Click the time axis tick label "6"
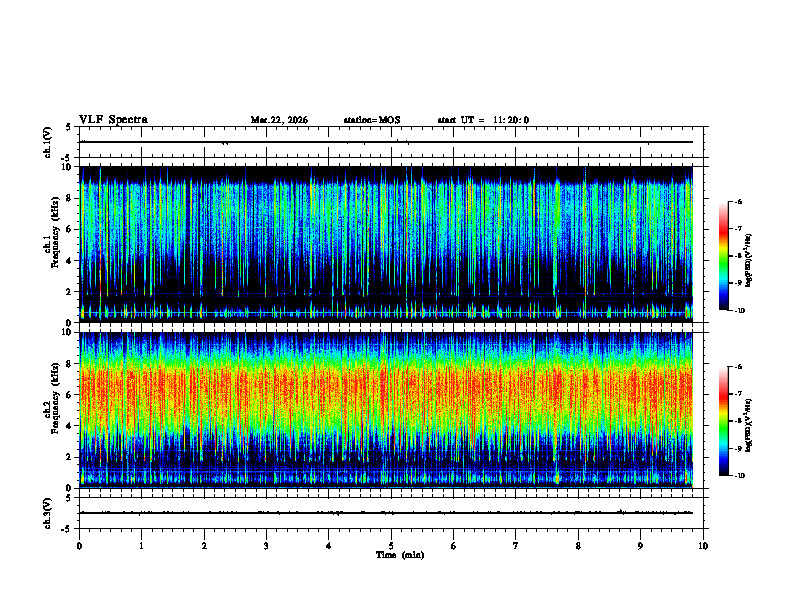792x612 pixels. [x=454, y=546]
